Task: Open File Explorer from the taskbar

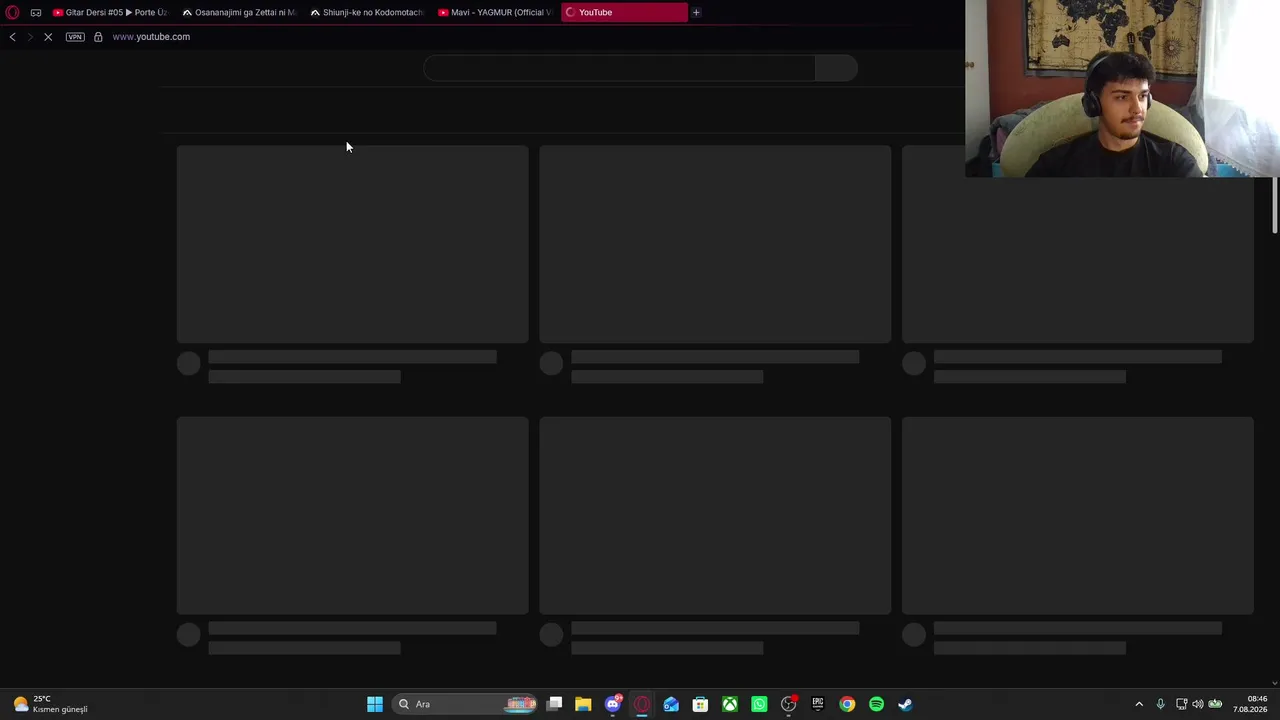Action: 583,704
